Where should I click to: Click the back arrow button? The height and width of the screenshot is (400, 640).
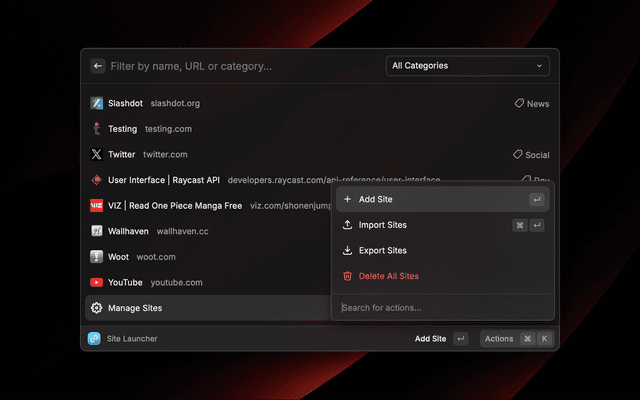coord(98,66)
